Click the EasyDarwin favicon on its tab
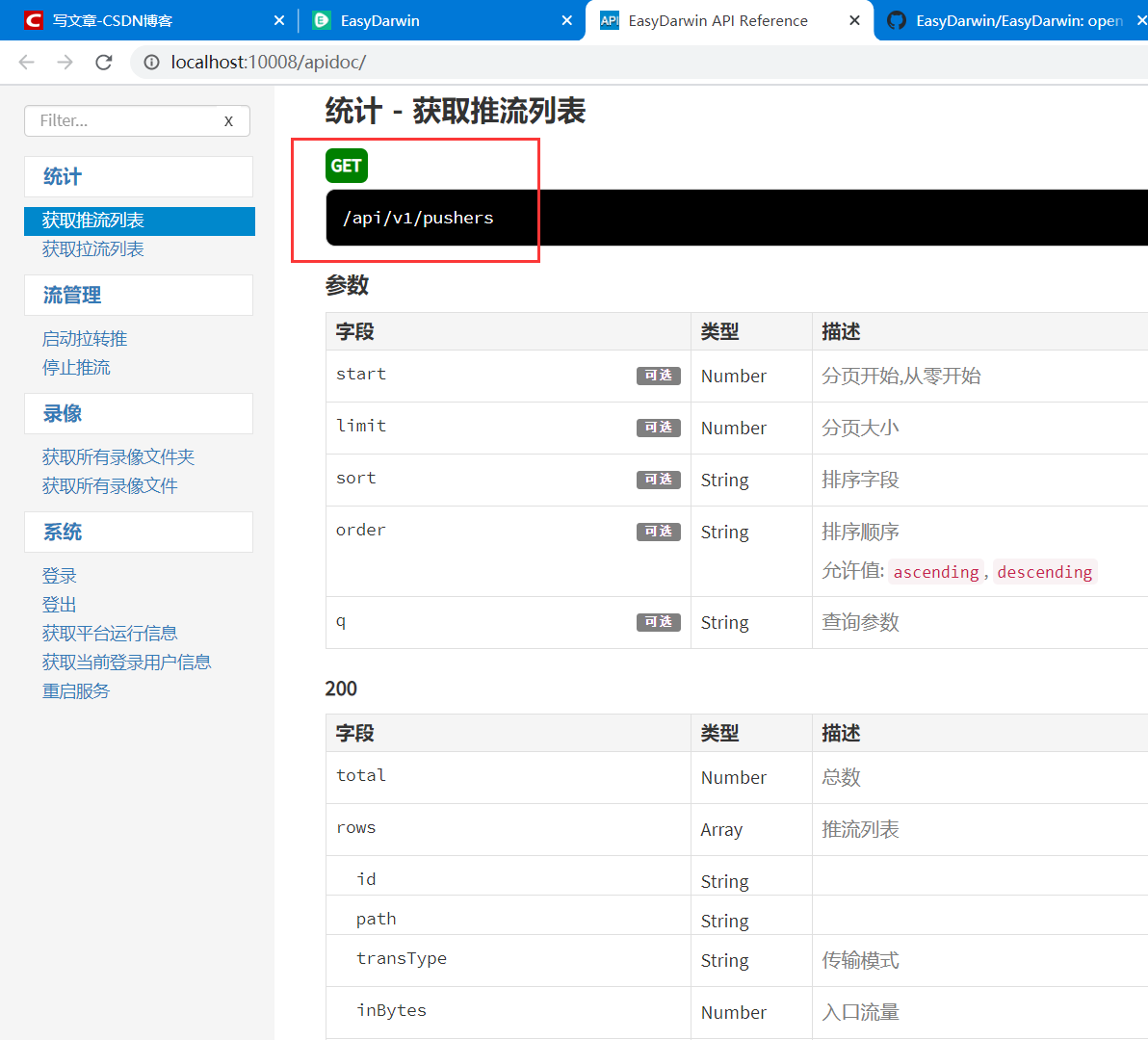 (322, 20)
